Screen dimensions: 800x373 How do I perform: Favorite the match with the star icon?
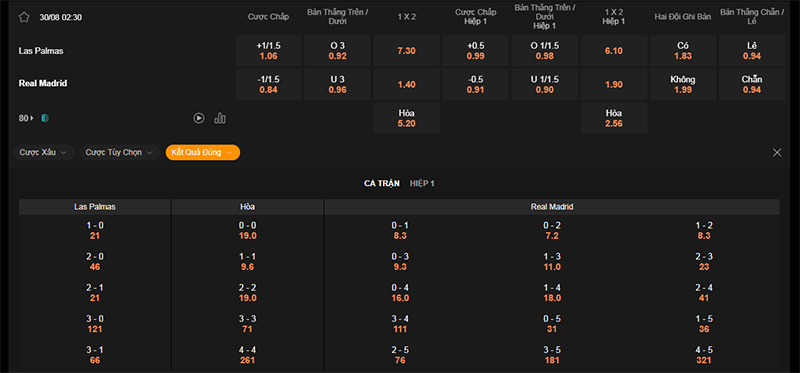[x=24, y=17]
